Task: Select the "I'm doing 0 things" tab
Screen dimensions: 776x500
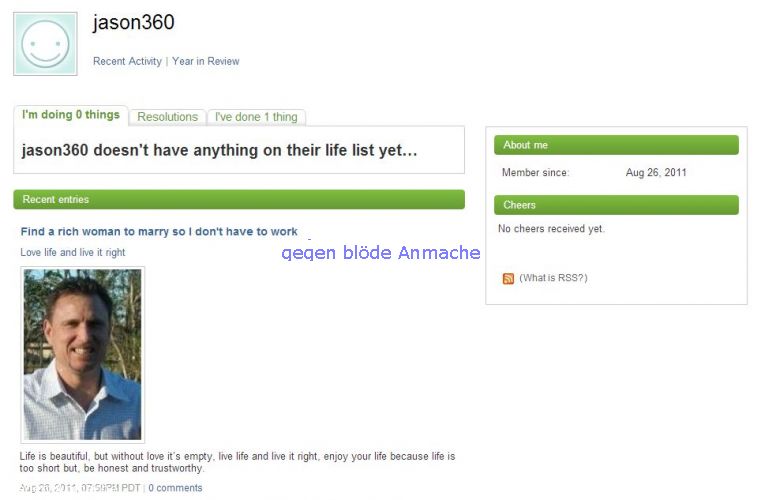Action: [71, 115]
